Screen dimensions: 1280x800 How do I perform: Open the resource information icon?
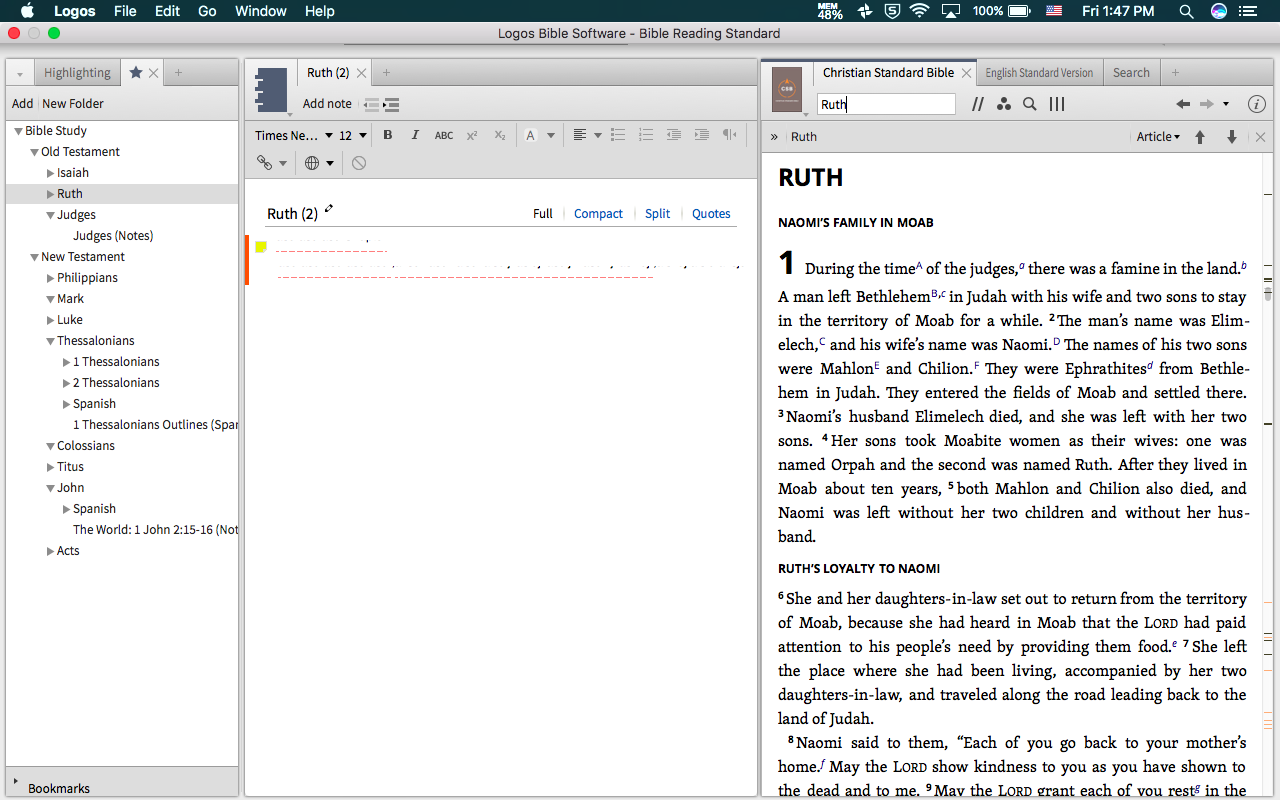pos(1257,104)
